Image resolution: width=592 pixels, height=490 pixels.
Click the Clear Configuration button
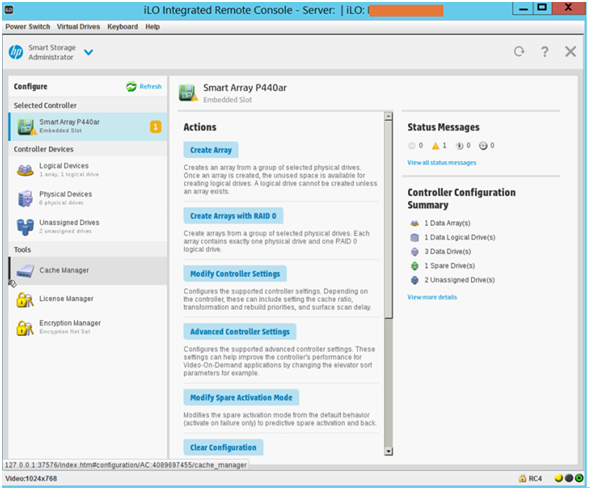[x=223, y=447]
